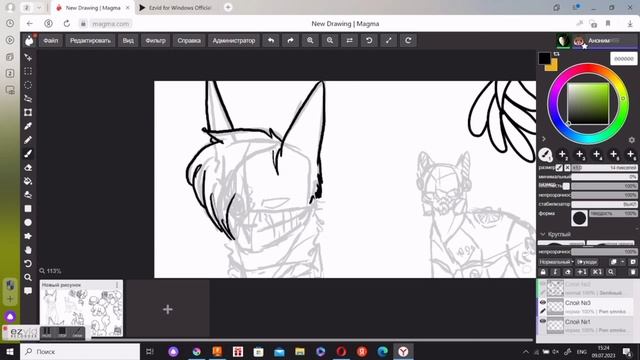Click the rotate counterclockwise icon

(x=369, y=40)
